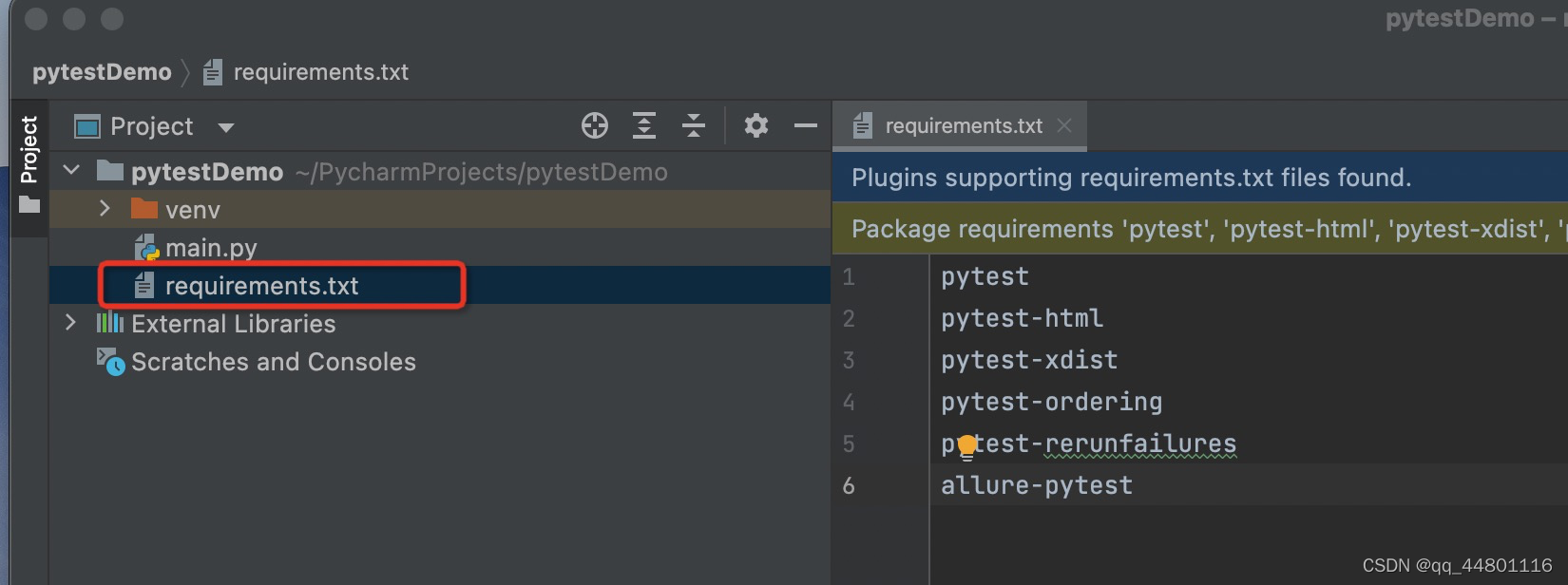Hide the Project tool window with minus icon
Image resolution: width=1568 pixels, height=585 pixels.
click(806, 125)
